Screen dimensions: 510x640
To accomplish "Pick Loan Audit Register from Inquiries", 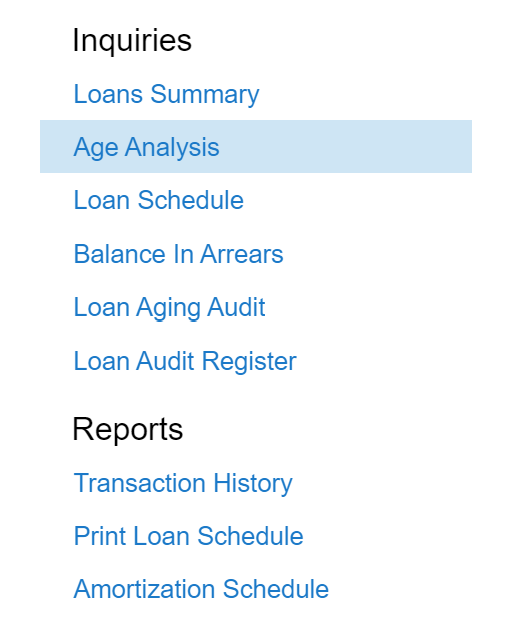I will pyautogui.click(x=185, y=361).
